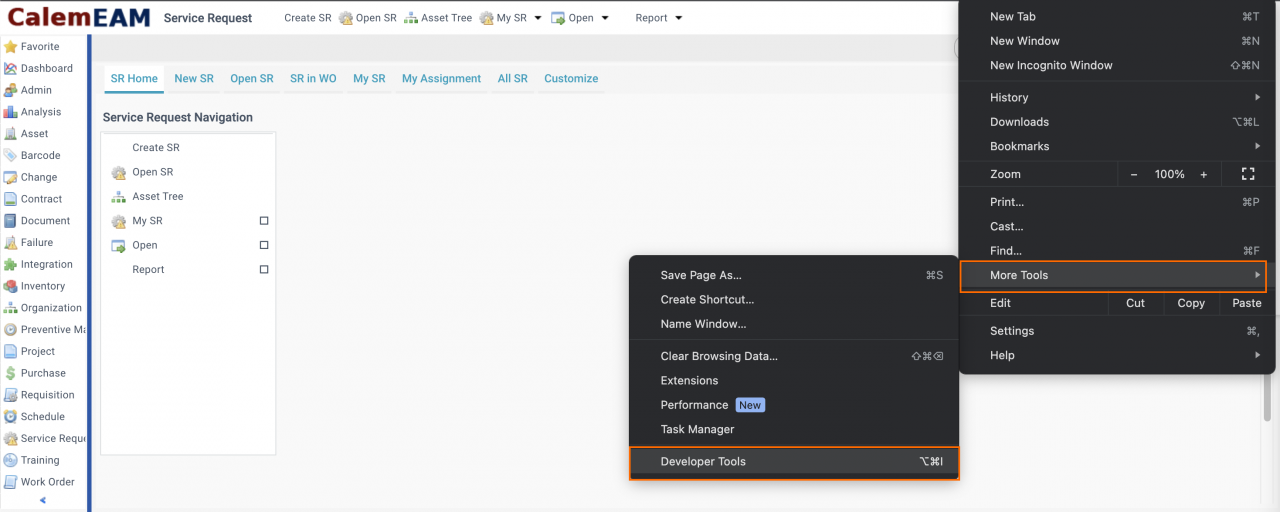Screen dimensions: 1280x512
Task: Open the Purchase module in the sidebar
Action: coord(35,373)
